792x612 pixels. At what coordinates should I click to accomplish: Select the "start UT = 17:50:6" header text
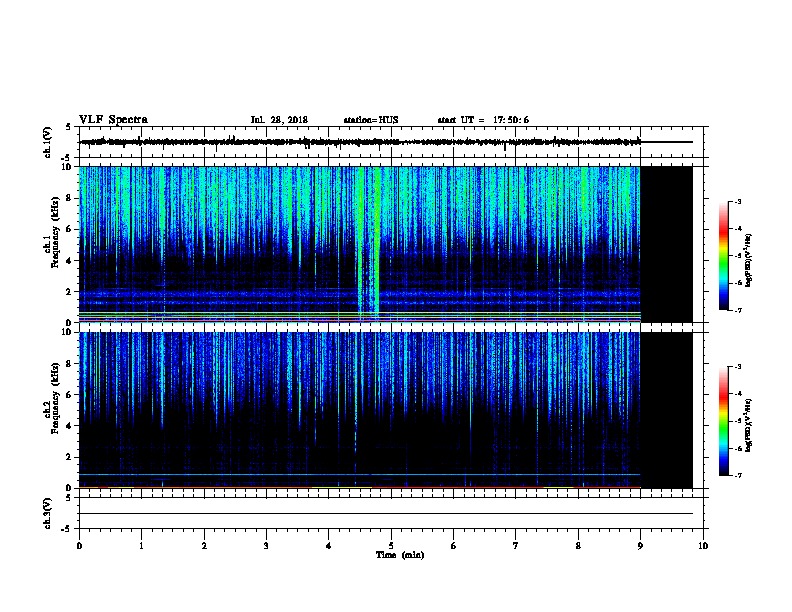click(x=483, y=120)
